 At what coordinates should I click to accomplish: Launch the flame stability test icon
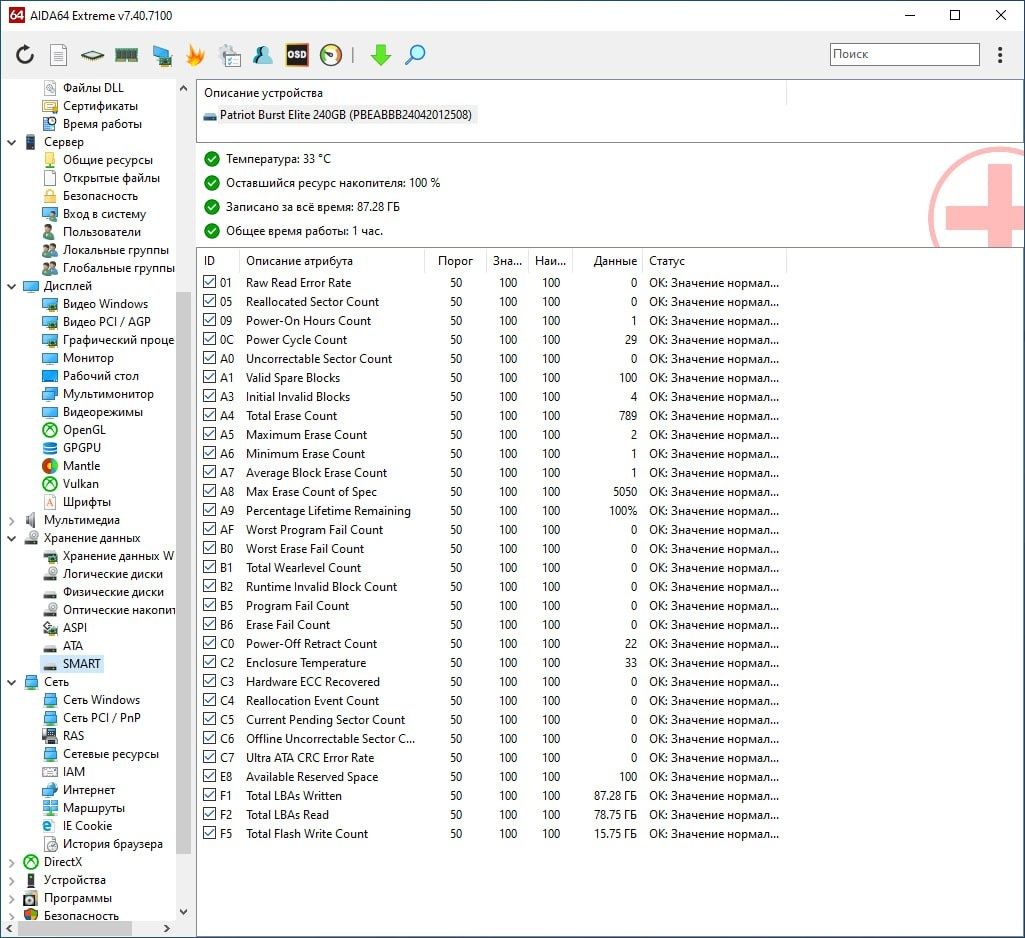pos(195,55)
